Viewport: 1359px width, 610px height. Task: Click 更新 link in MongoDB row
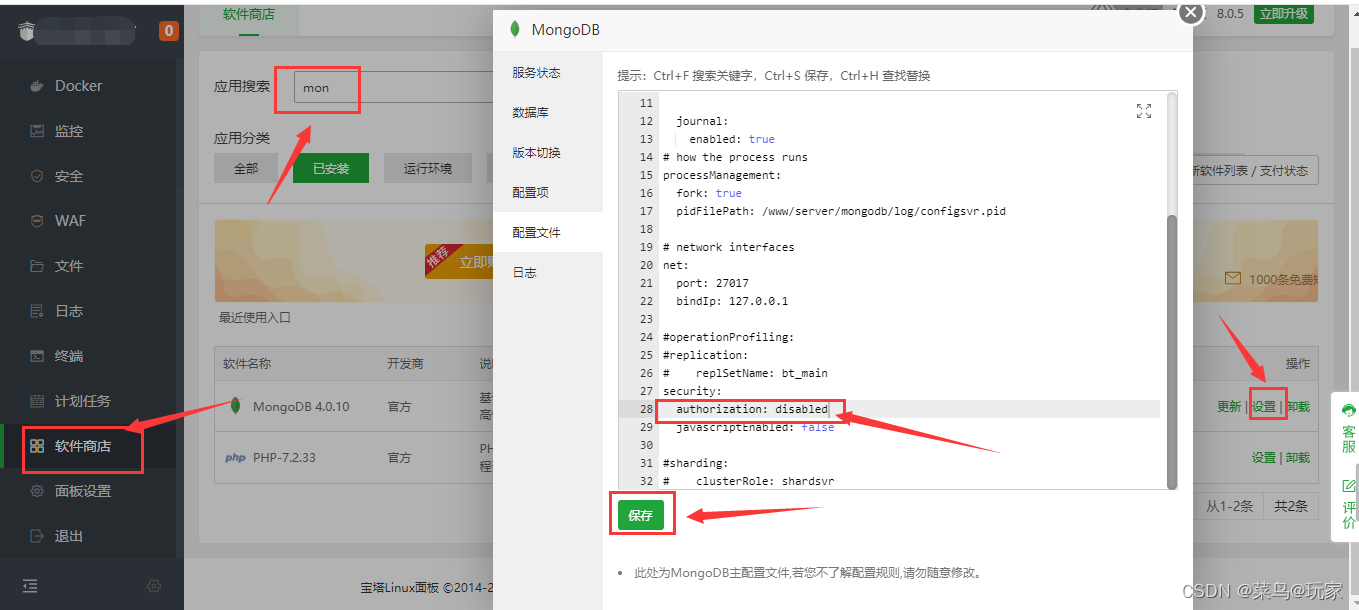pos(1229,406)
